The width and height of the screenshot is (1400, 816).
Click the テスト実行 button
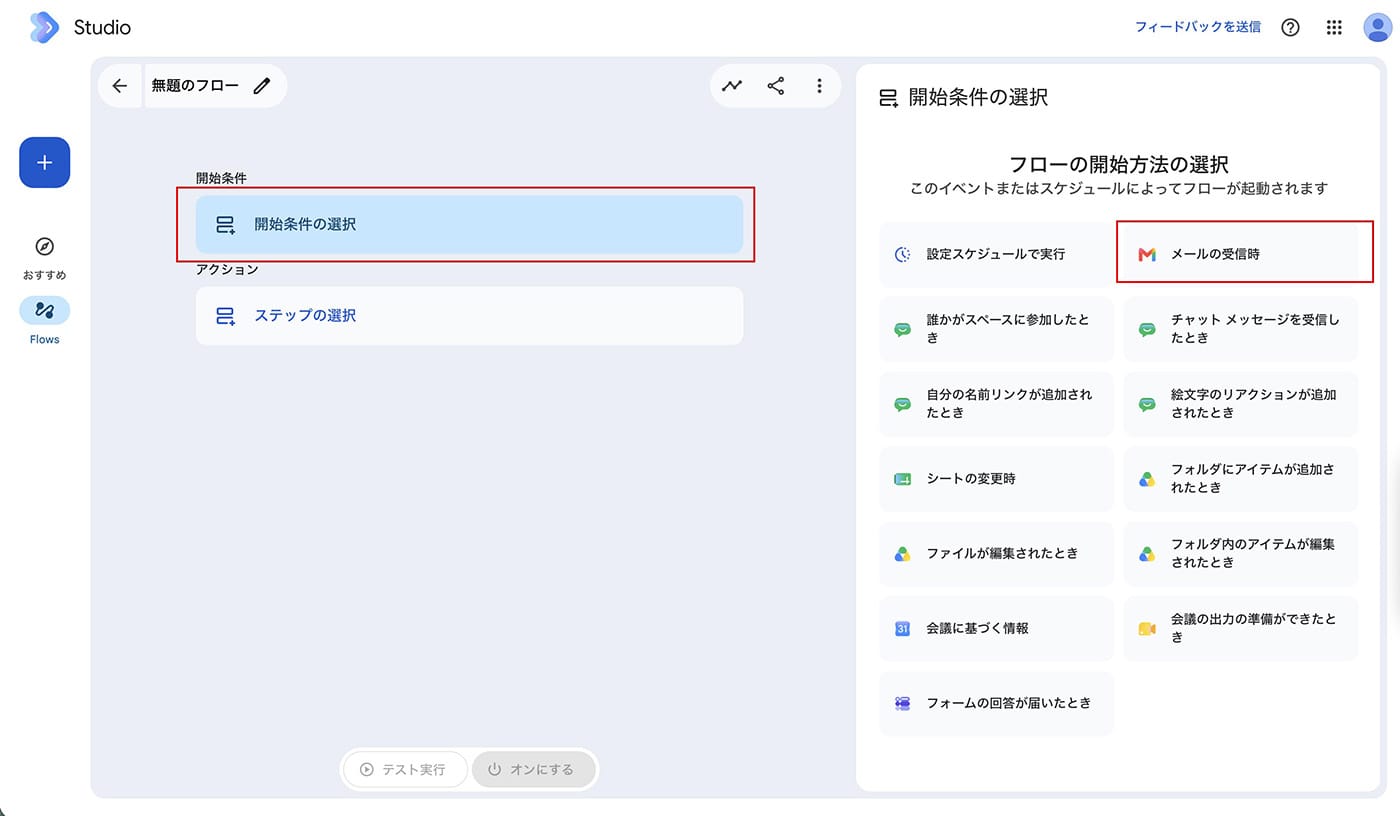[405, 769]
